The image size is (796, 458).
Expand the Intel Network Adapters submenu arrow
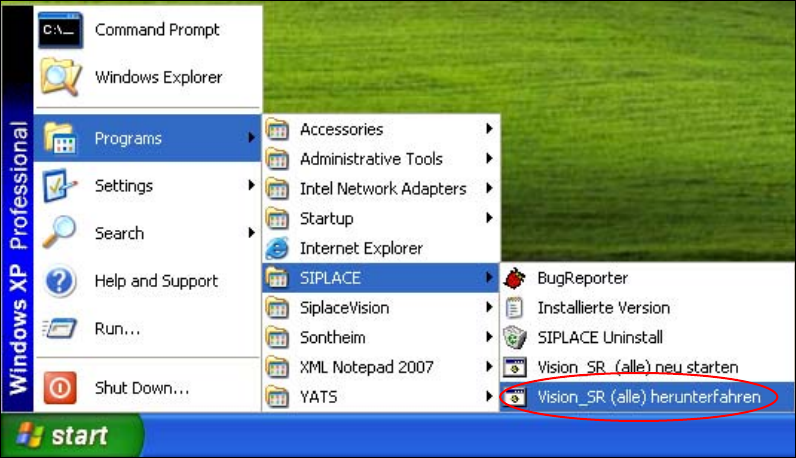489,188
